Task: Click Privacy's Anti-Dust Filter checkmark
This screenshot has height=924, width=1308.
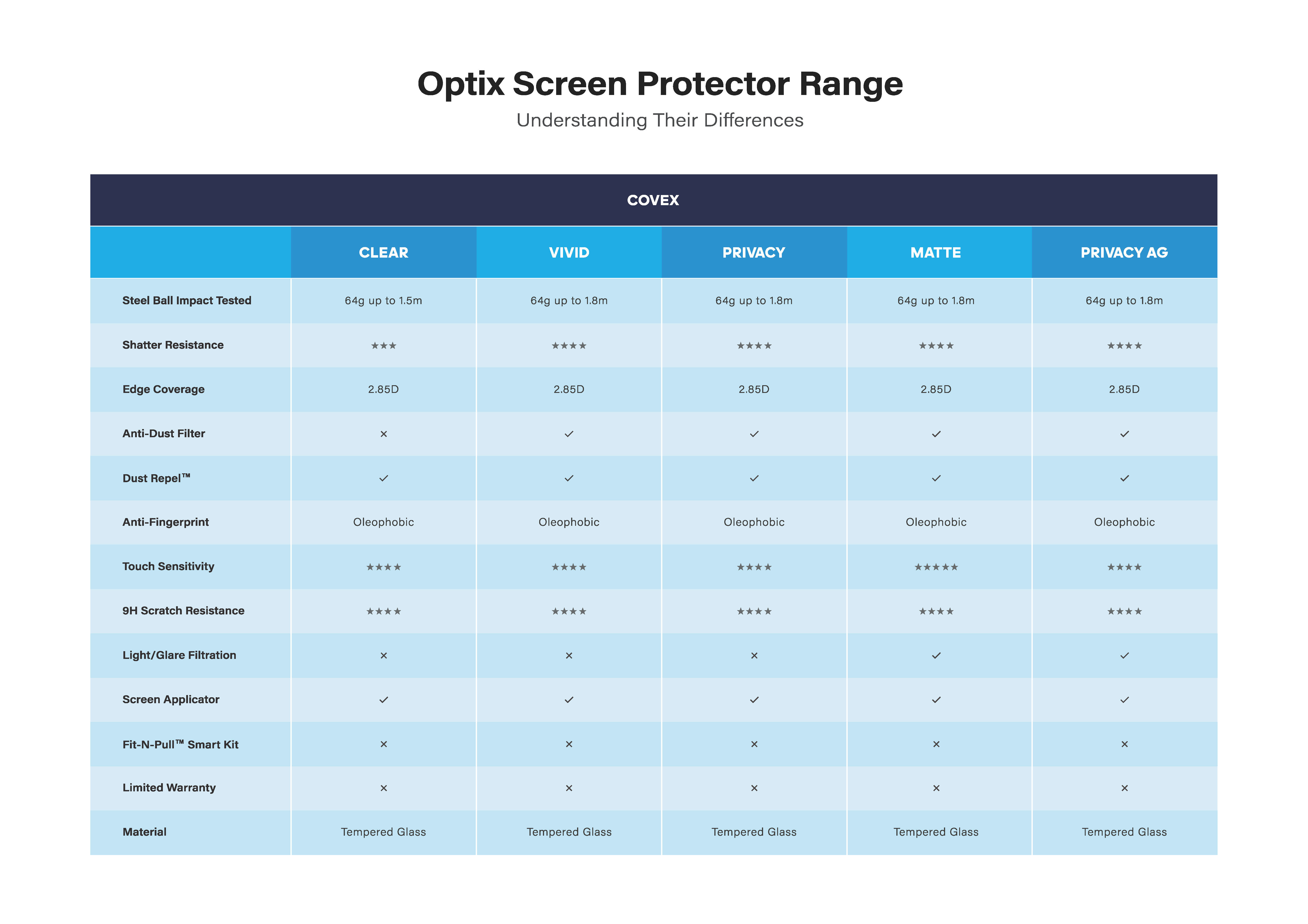Action: click(754, 434)
